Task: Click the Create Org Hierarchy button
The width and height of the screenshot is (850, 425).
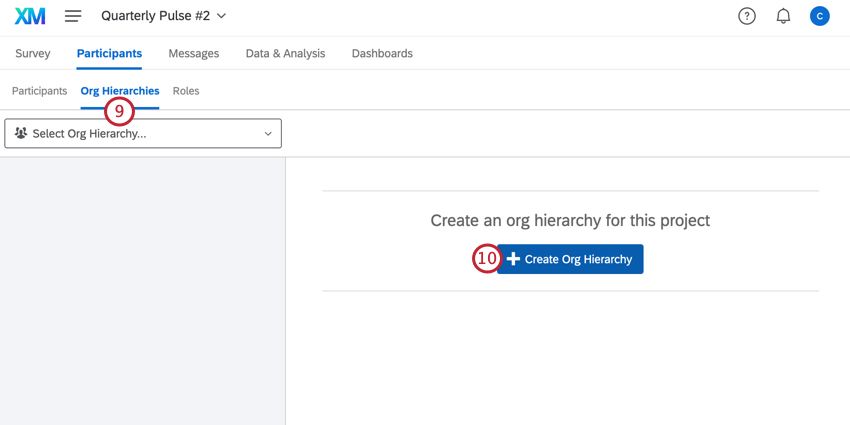Action: click(x=570, y=259)
